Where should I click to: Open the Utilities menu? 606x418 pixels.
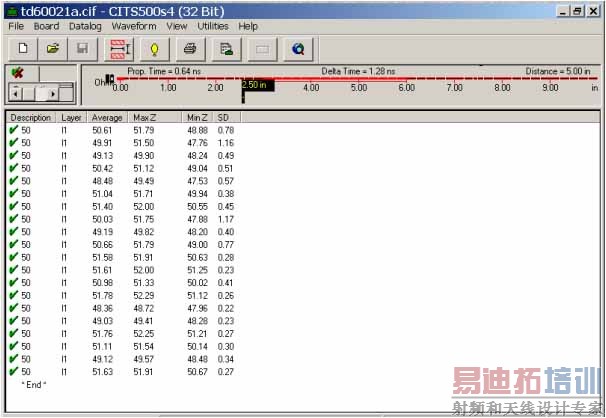click(x=213, y=26)
